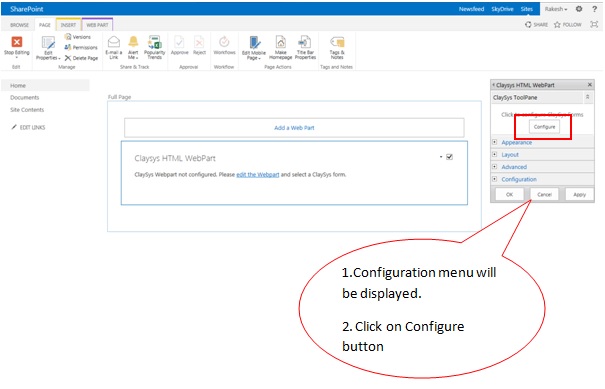The height and width of the screenshot is (389, 605).
Task: Open Popularity Trends
Action: [154, 48]
